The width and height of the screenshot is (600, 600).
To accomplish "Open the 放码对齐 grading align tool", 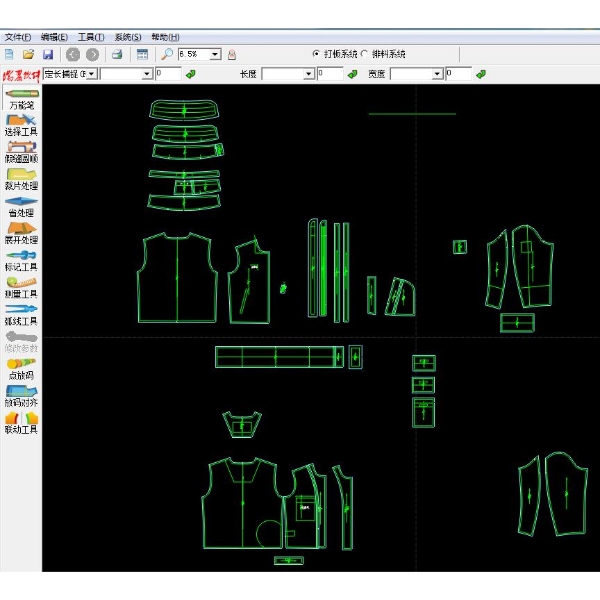I will click(21, 396).
